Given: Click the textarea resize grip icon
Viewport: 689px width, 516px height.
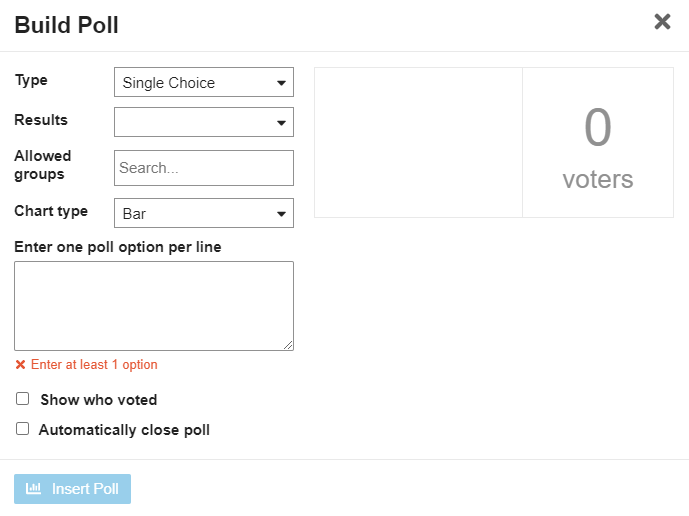Looking at the screenshot, I should [x=288, y=345].
